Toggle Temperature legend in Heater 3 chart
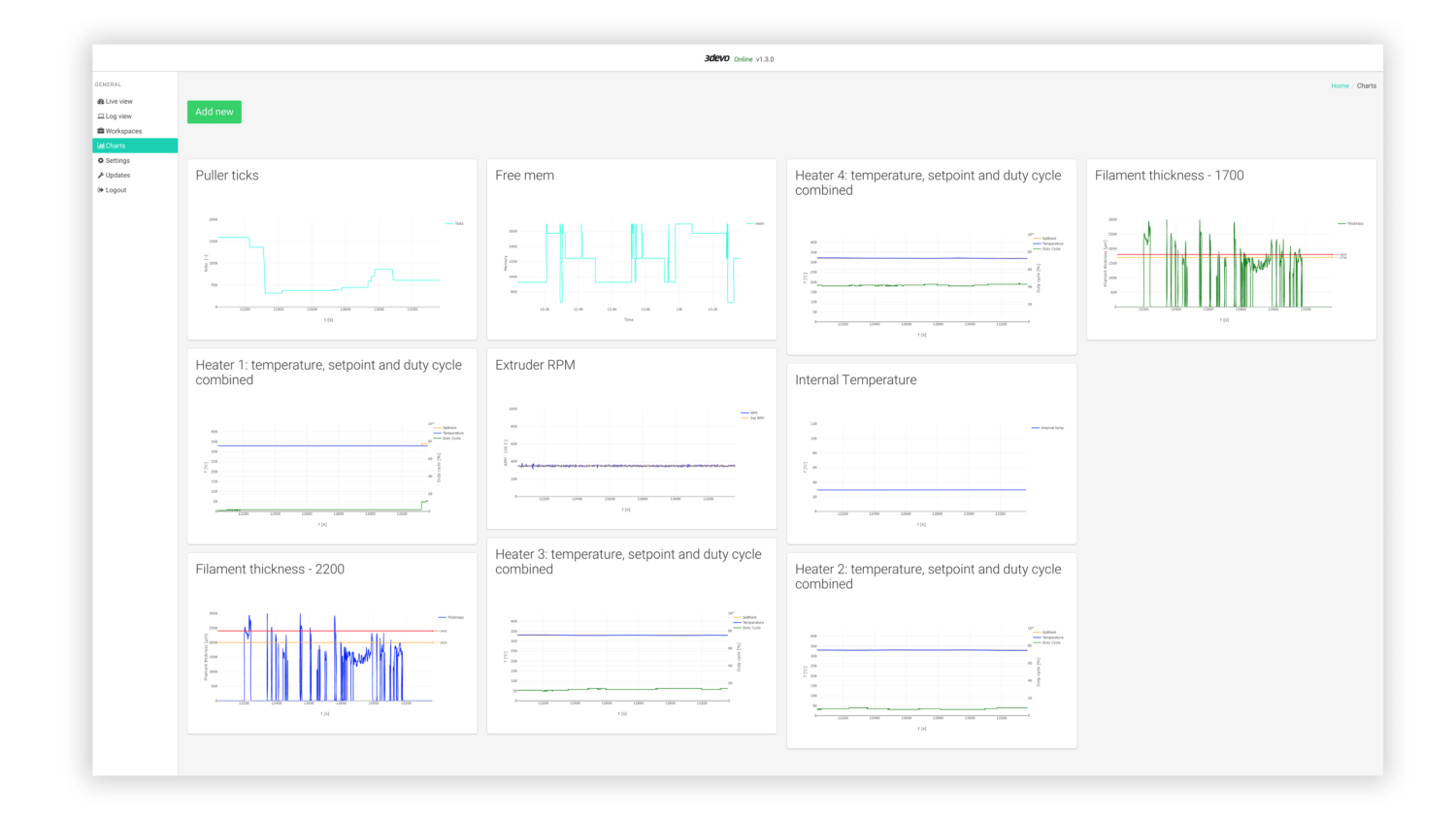This screenshot has width=1456, height=819. point(748,623)
